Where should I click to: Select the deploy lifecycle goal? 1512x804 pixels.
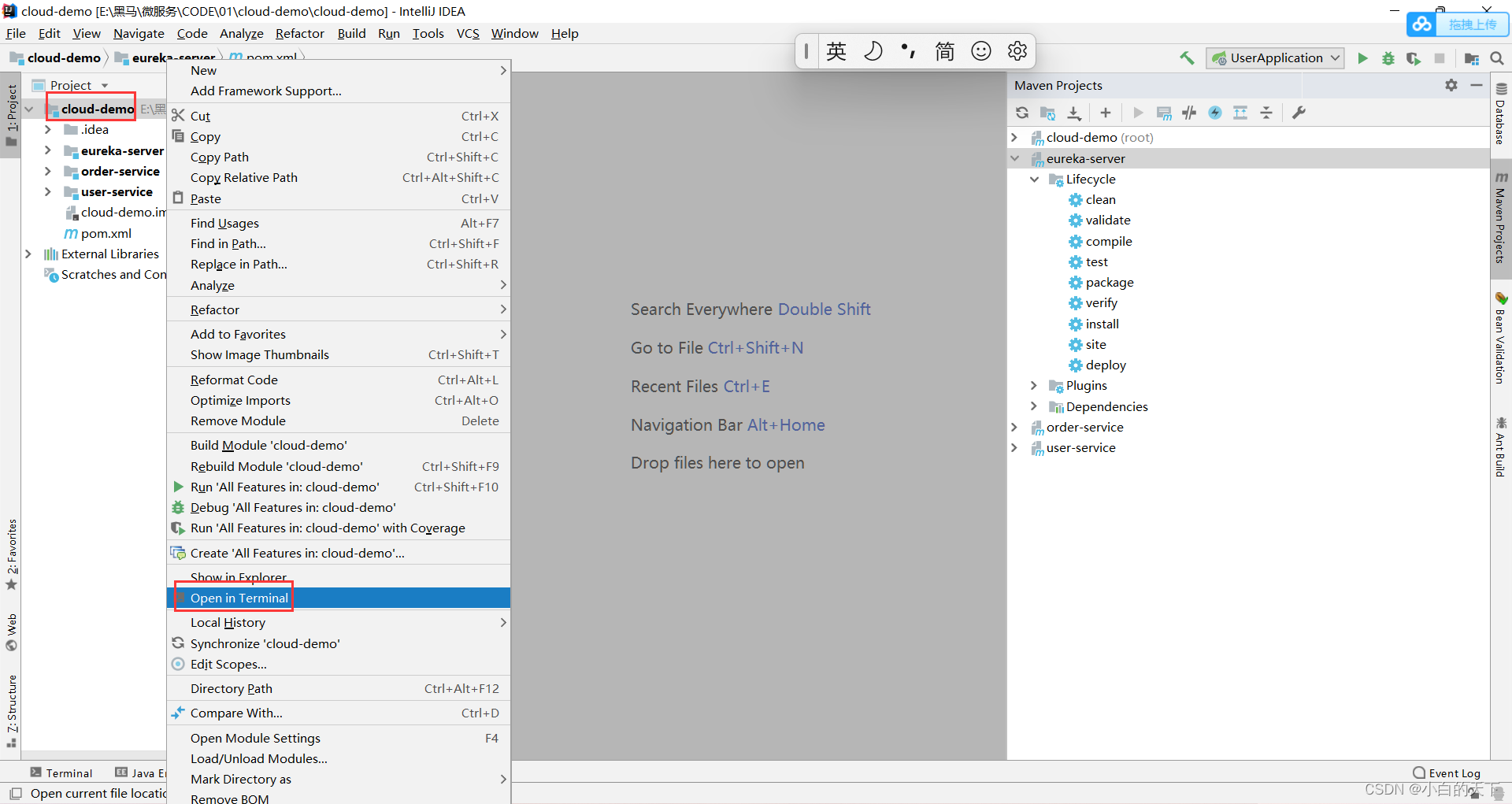click(1105, 365)
